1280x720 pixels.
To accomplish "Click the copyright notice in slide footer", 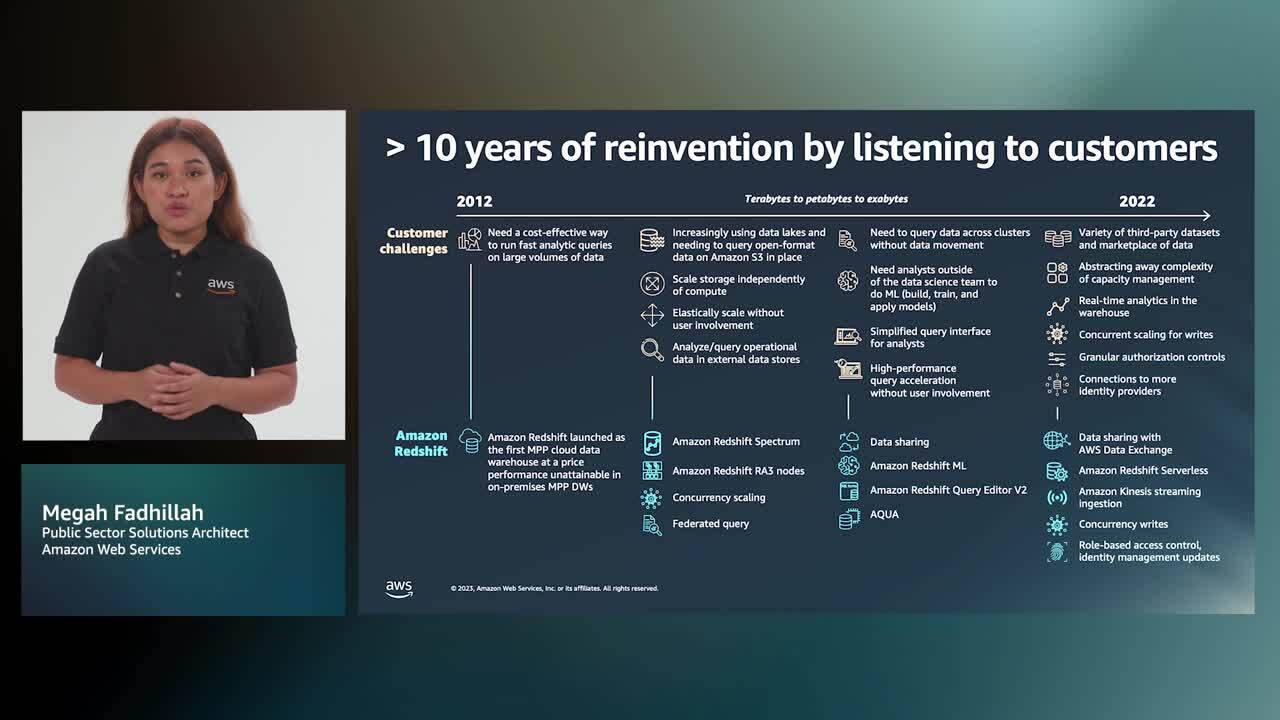I will click(x=554, y=589).
